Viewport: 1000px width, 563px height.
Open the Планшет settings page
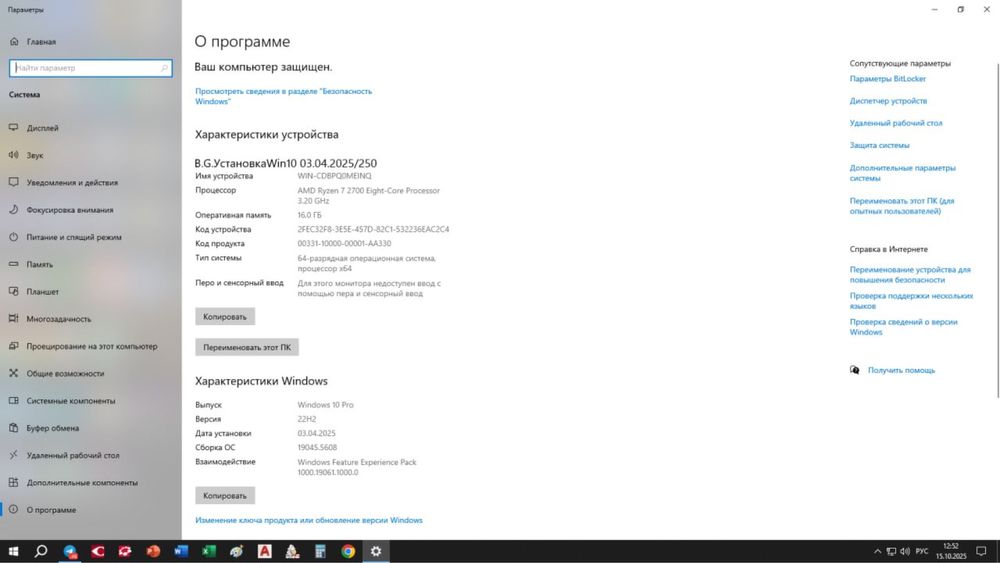[42, 291]
